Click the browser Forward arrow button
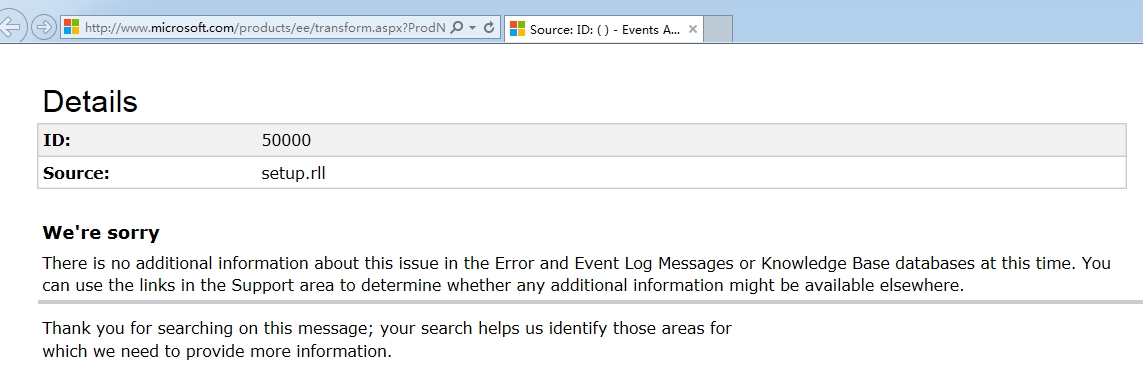Screen dimensions: 1143x370 coord(44,28)
